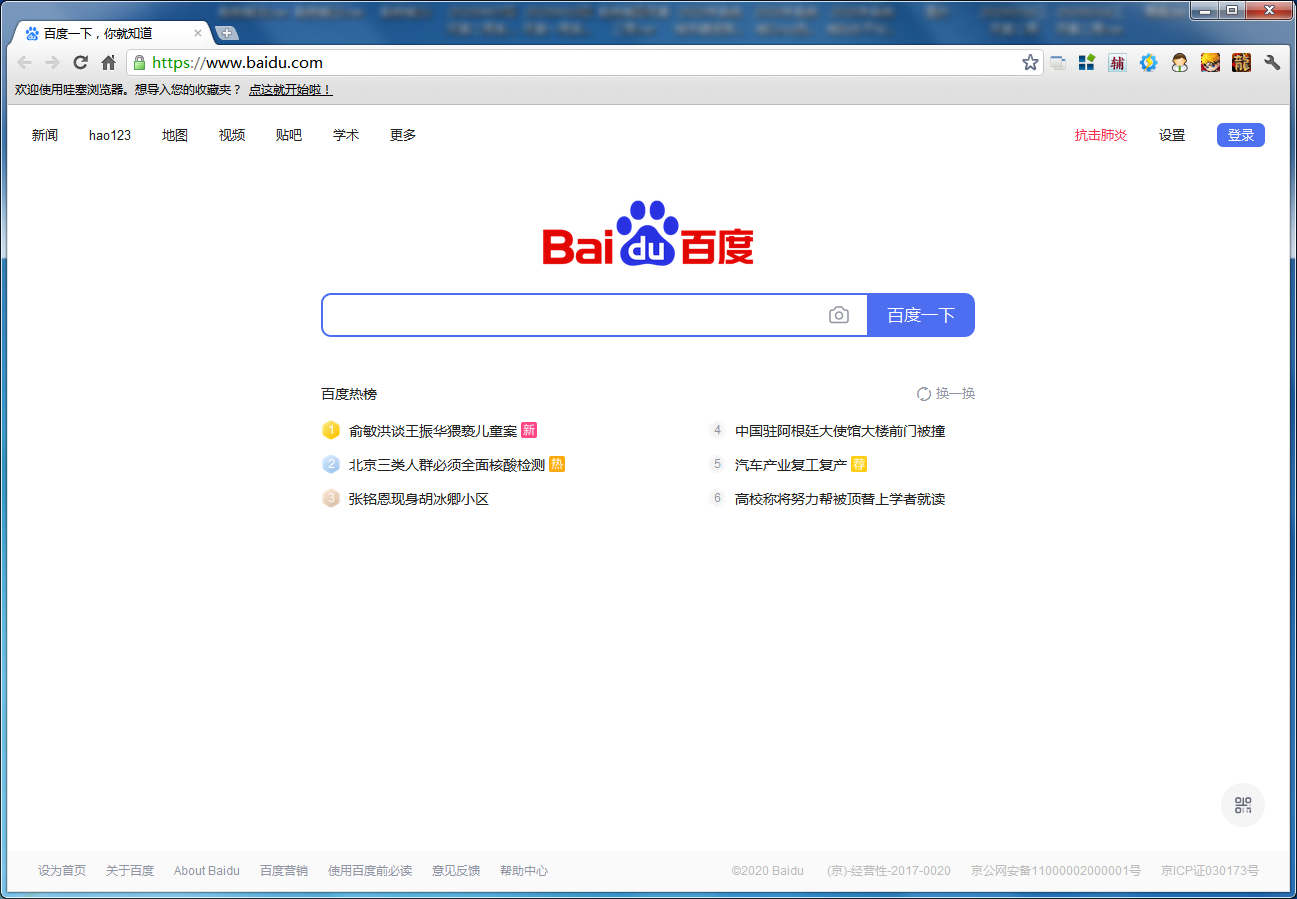Click the blonde anime character game icon
1297x899 pixels.
[1210, 62]
